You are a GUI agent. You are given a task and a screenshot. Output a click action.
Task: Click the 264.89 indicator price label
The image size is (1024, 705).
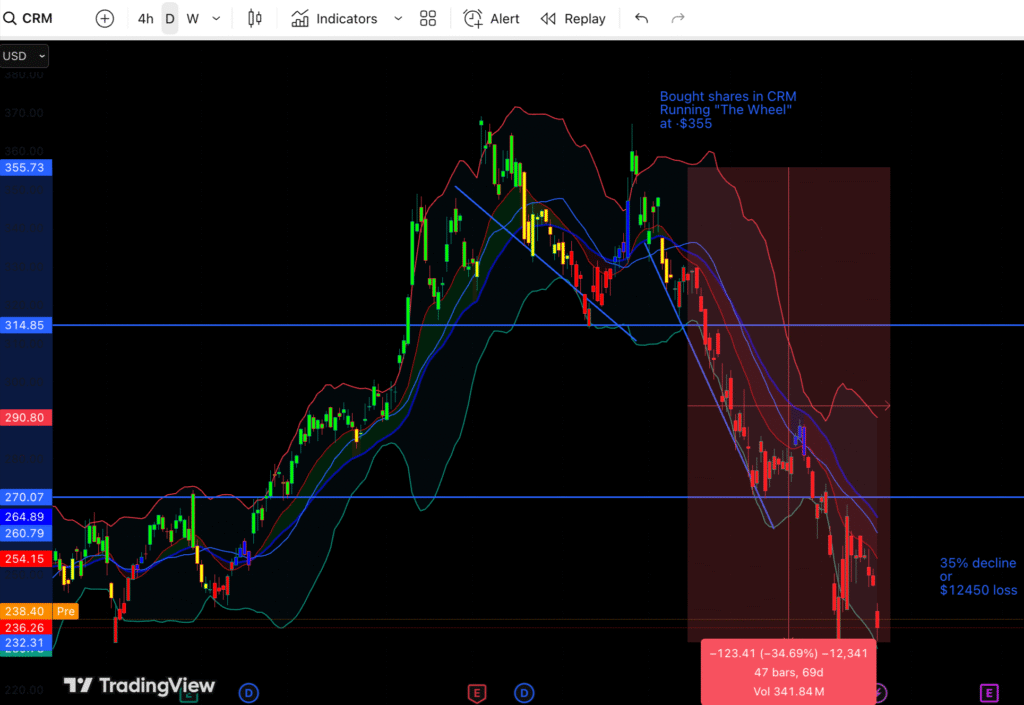(x=25, y=517)
